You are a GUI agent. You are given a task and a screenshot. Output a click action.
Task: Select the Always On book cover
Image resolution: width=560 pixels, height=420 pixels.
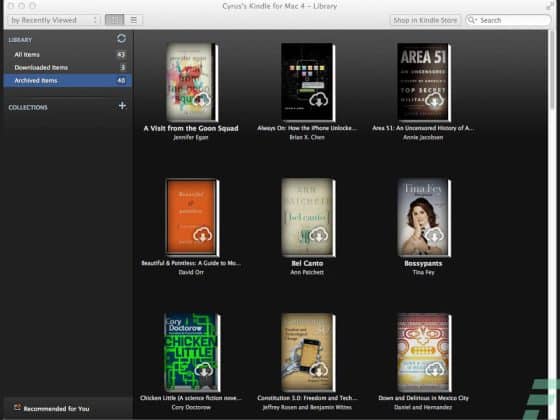point(308,82)
